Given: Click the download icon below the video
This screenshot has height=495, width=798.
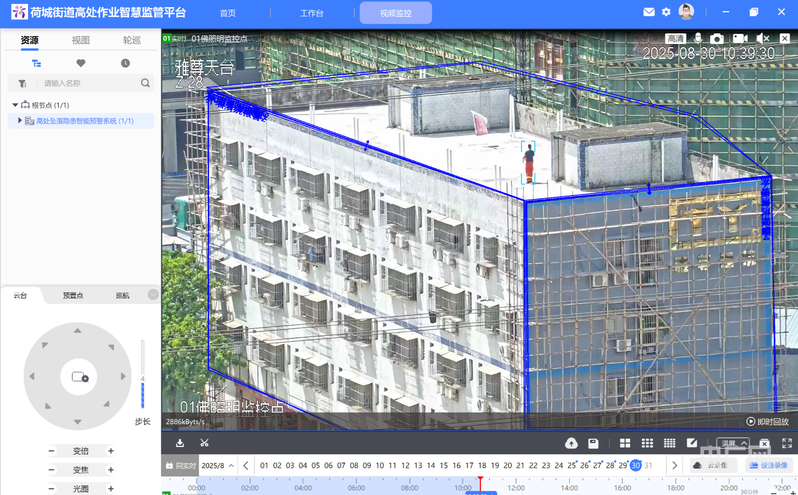Looking at the screenshot, I should click(180, 443).
